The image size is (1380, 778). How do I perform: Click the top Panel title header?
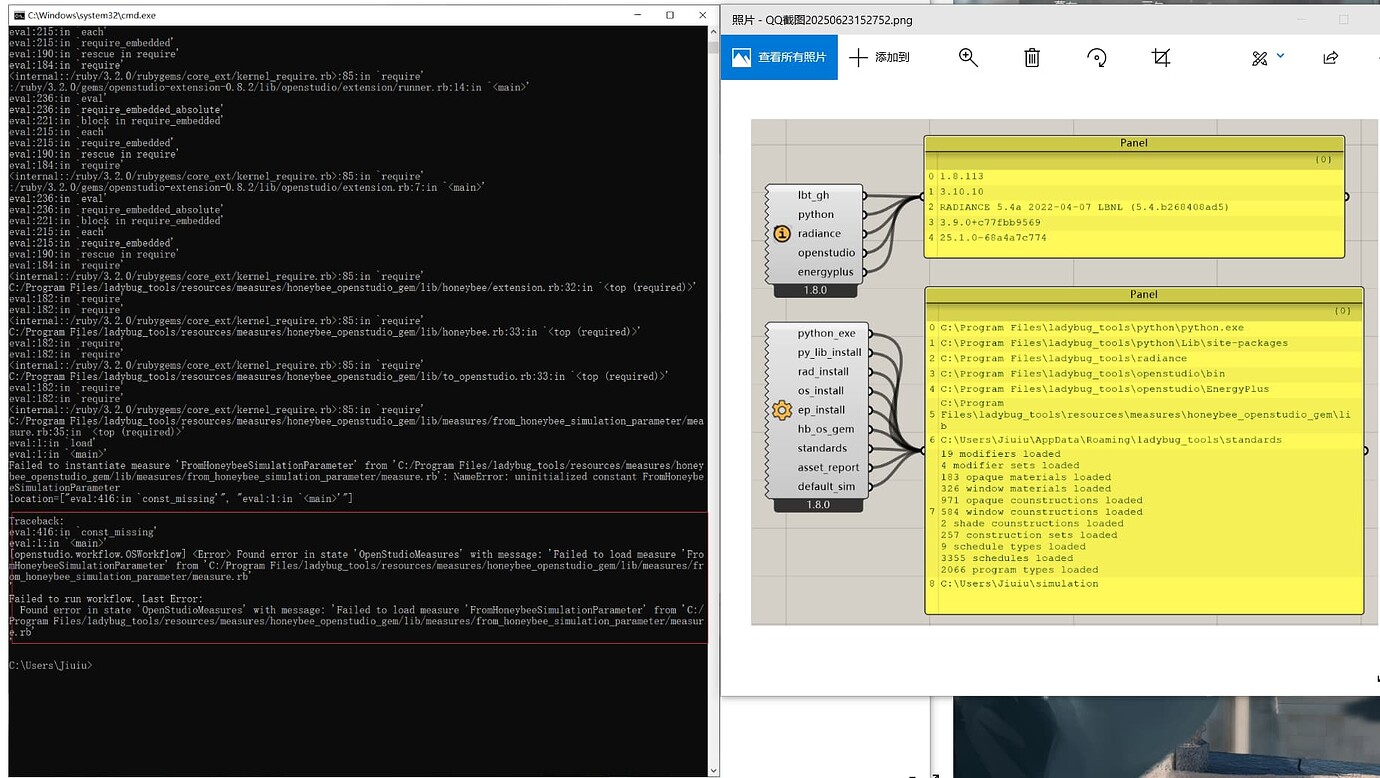point(1133,143)
